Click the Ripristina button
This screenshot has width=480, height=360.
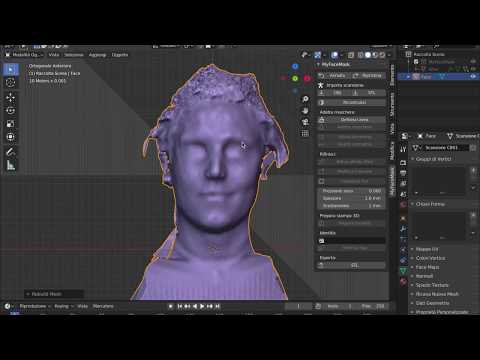click(369, 76)
